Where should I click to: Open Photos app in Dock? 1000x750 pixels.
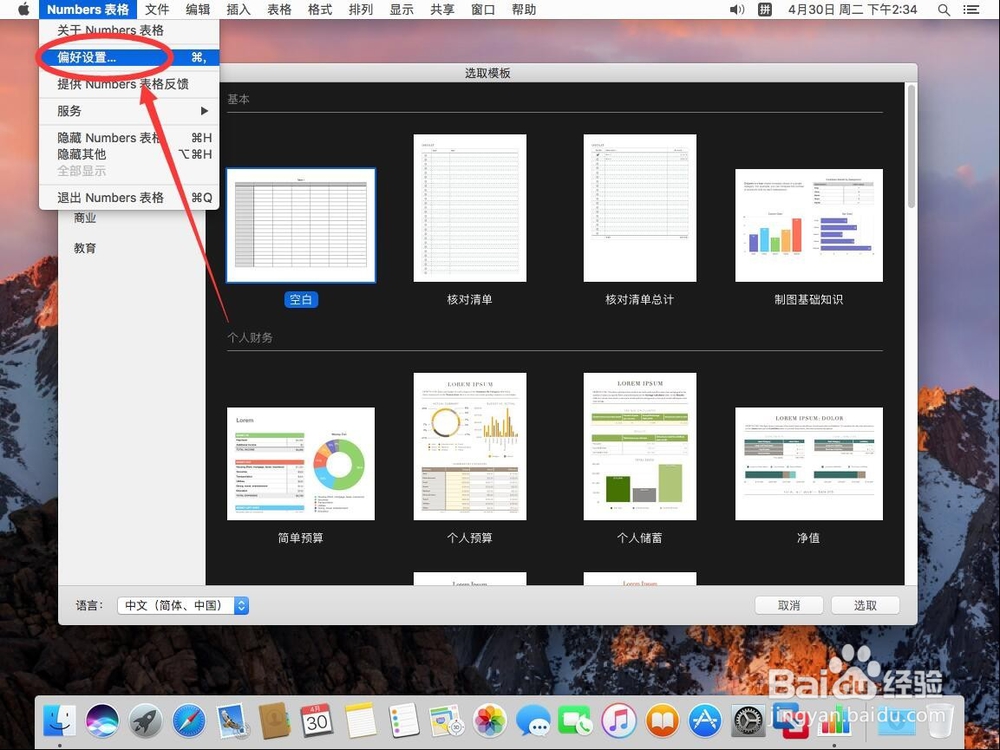tap(490, 721)
